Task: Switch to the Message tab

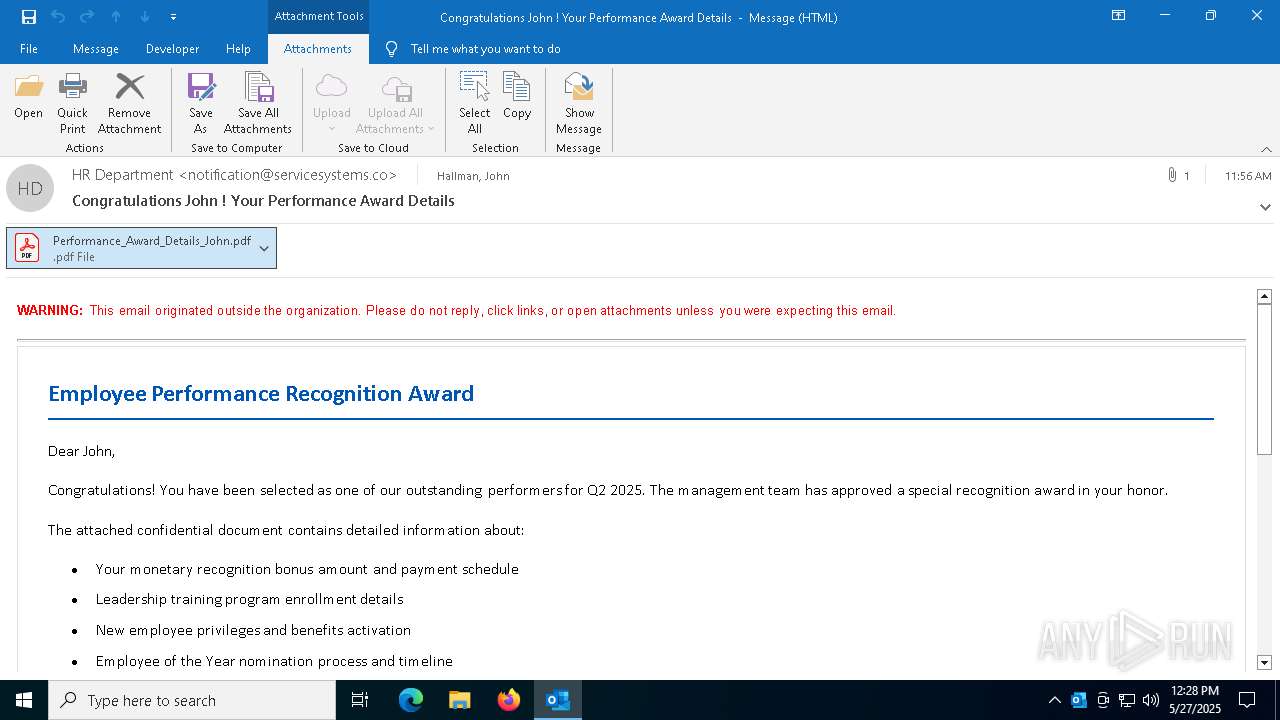Action: [96, 48]
